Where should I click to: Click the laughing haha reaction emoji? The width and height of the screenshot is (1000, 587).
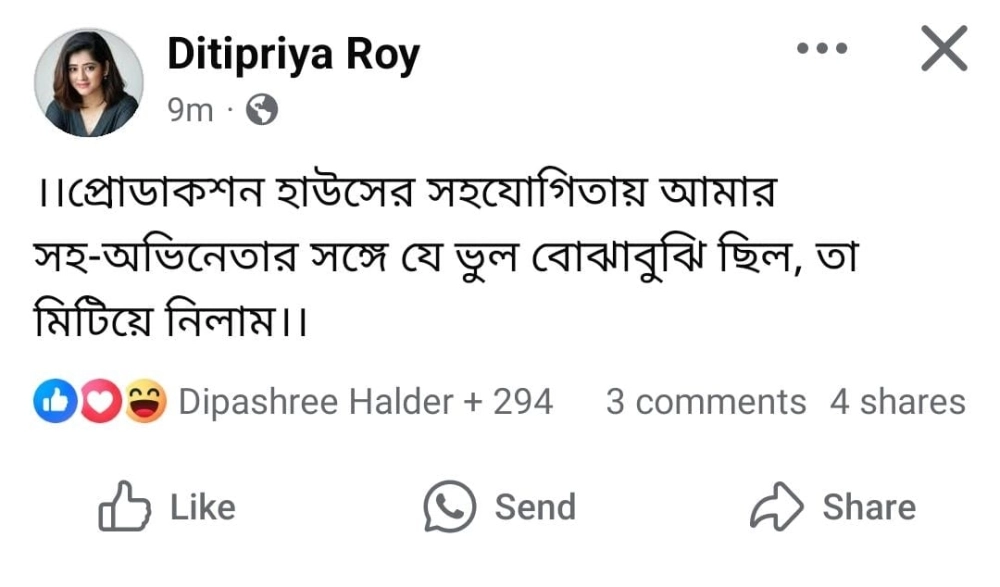pyautogui.click(x=144, y=402)
